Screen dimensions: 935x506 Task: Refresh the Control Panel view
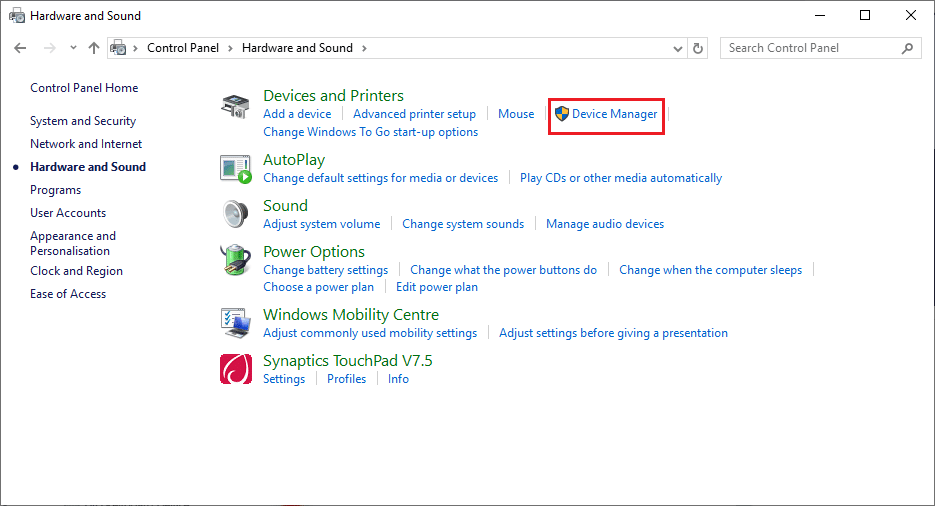click(699, 48)
